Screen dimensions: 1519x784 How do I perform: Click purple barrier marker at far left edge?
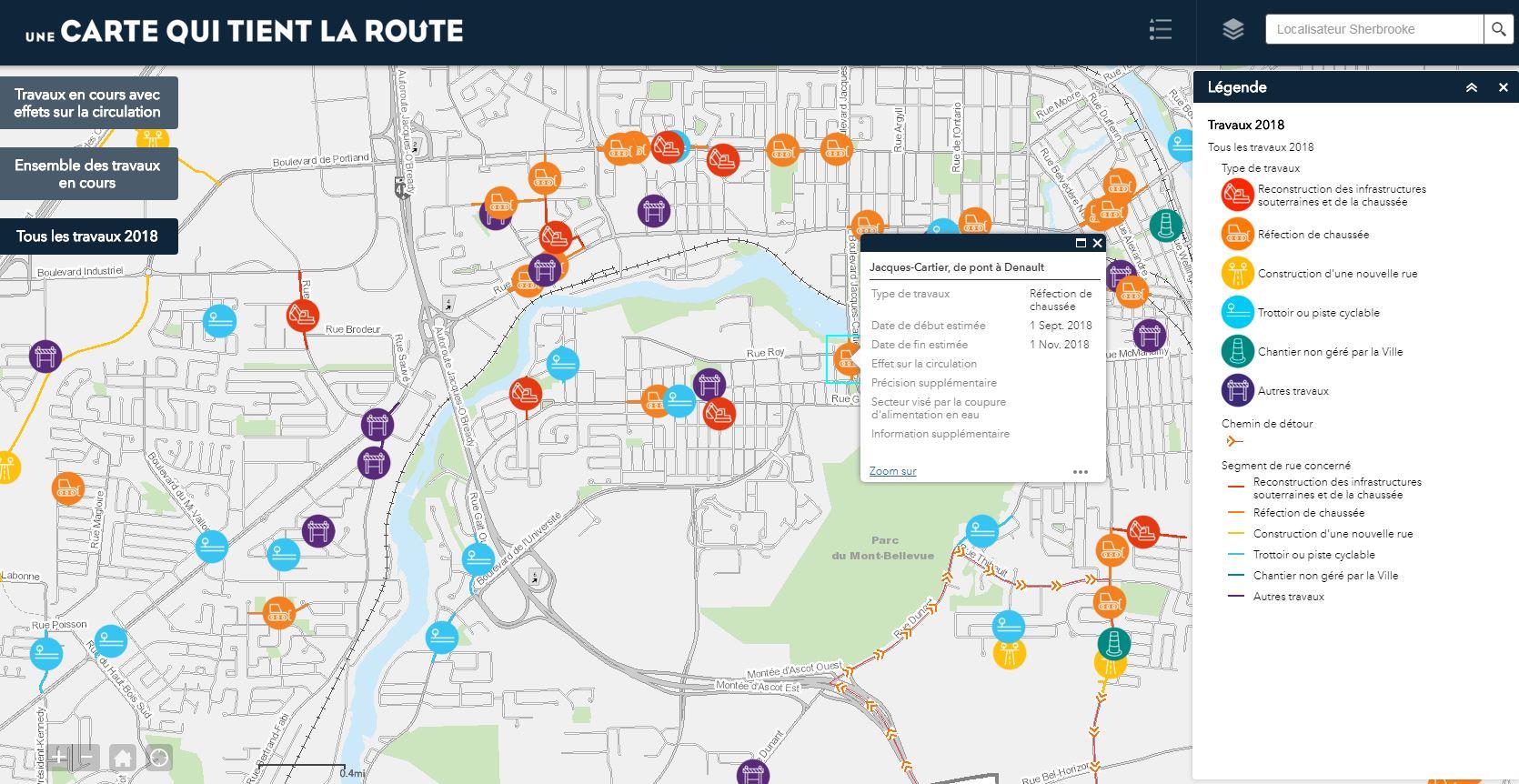pos(45,356)
